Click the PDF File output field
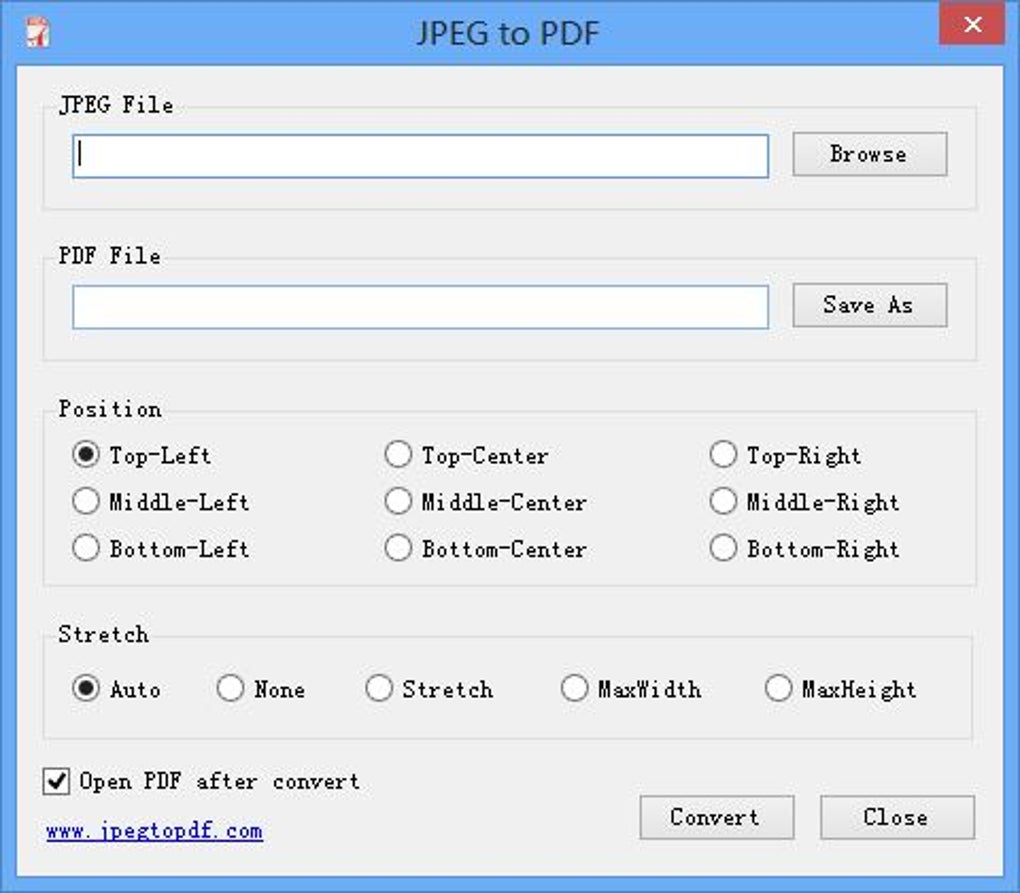This screenshot has height=893, width=1020. (x=420, y=307)
